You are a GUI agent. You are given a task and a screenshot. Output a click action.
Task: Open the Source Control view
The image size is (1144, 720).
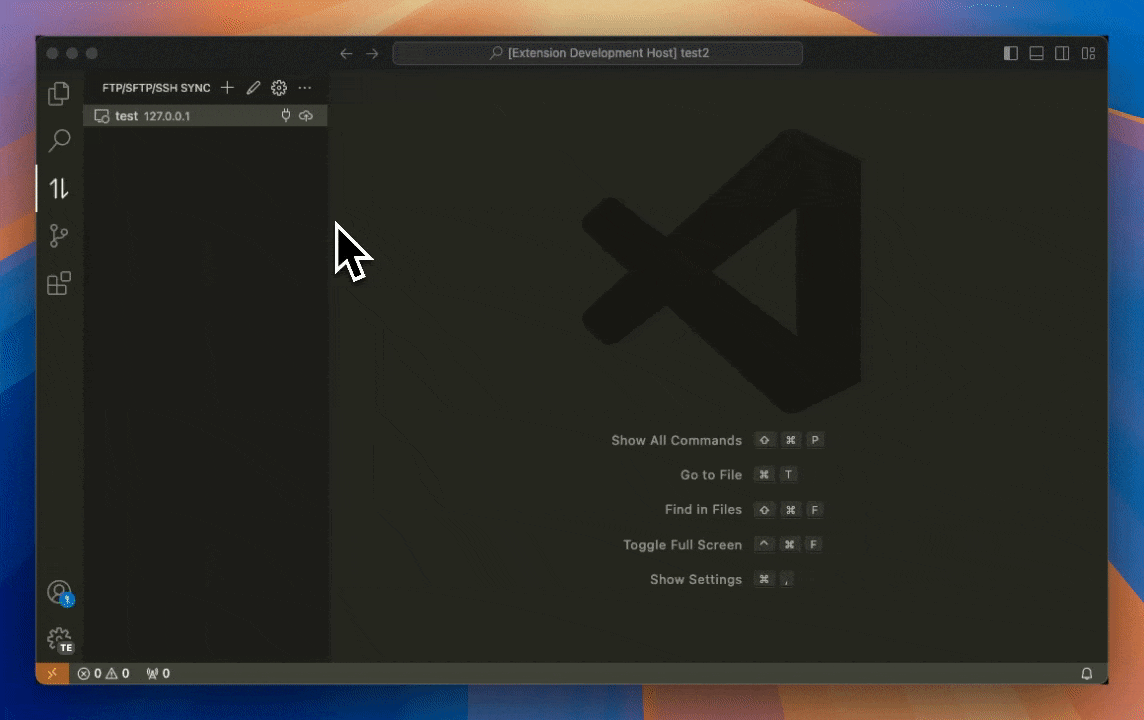pos(58,235)
